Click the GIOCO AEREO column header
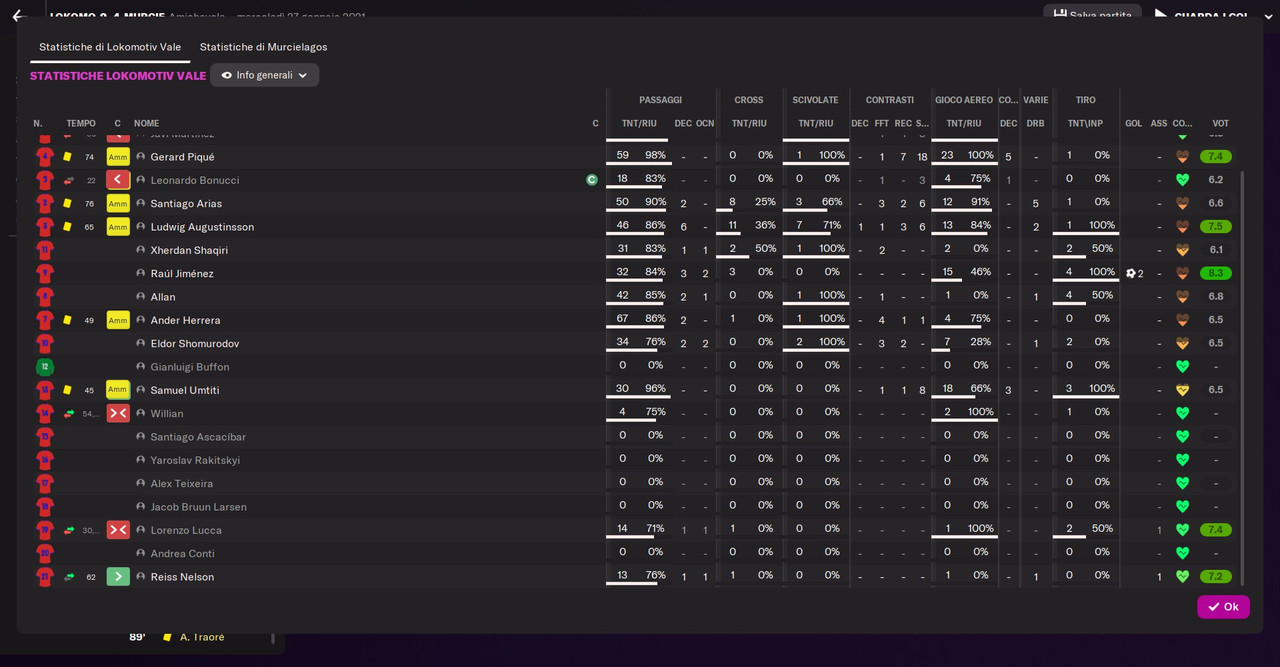 [964, 100]
